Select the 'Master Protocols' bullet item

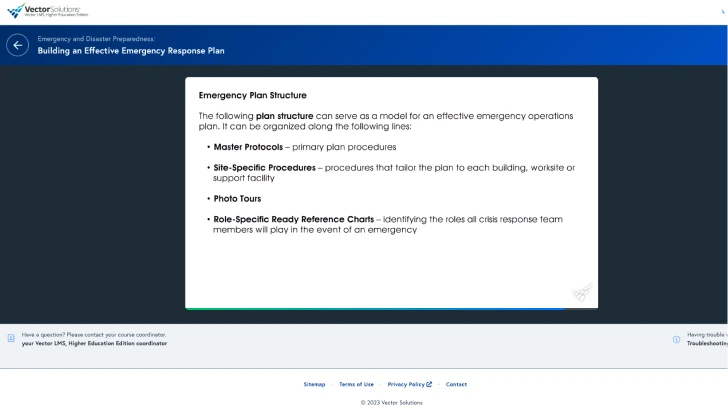248,147
